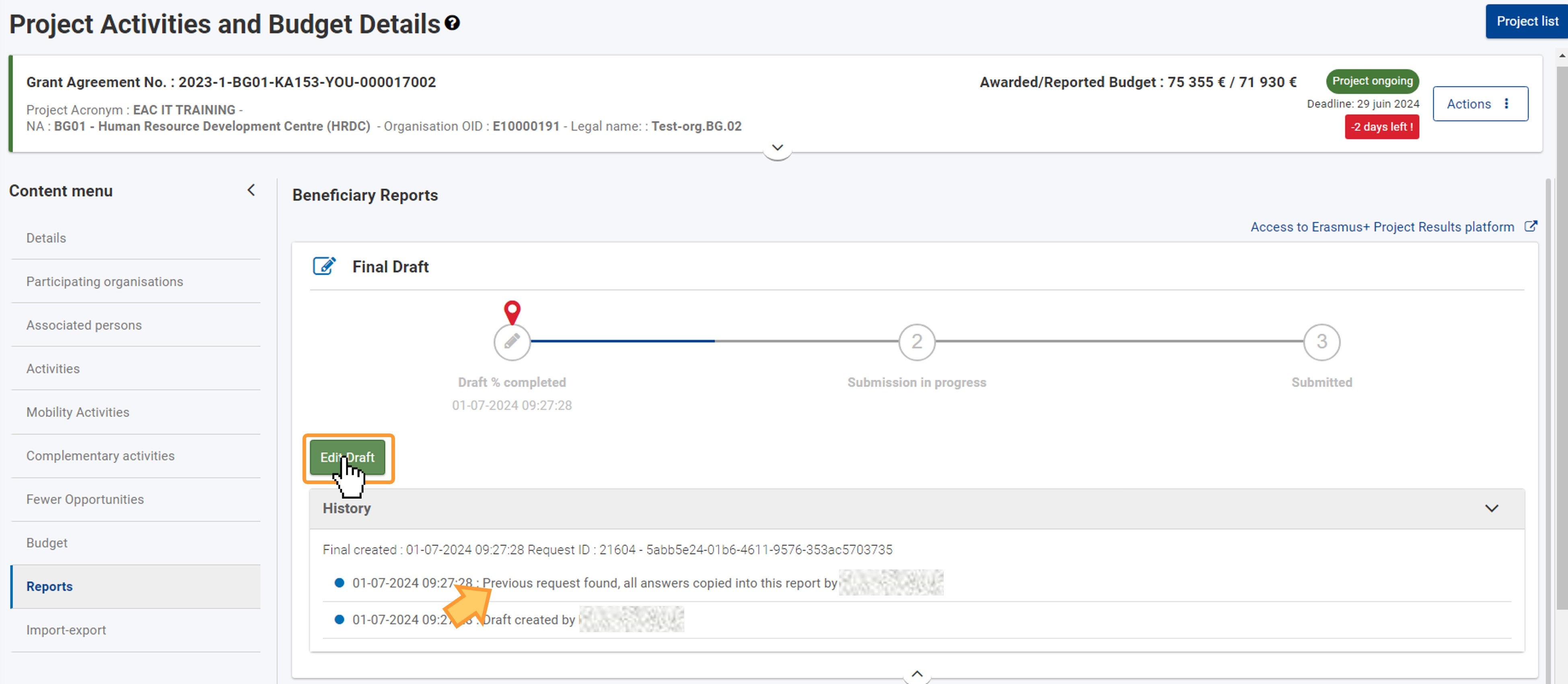
Task: Go to Fewer Opportunities
Action: tap(136, 499)
